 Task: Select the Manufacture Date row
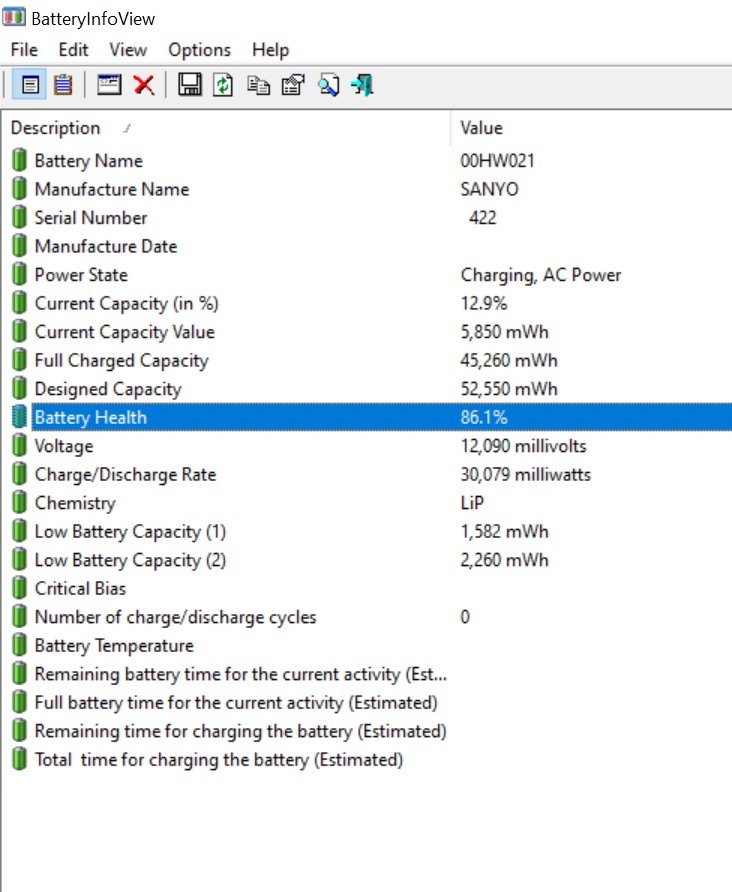(367, 246)
